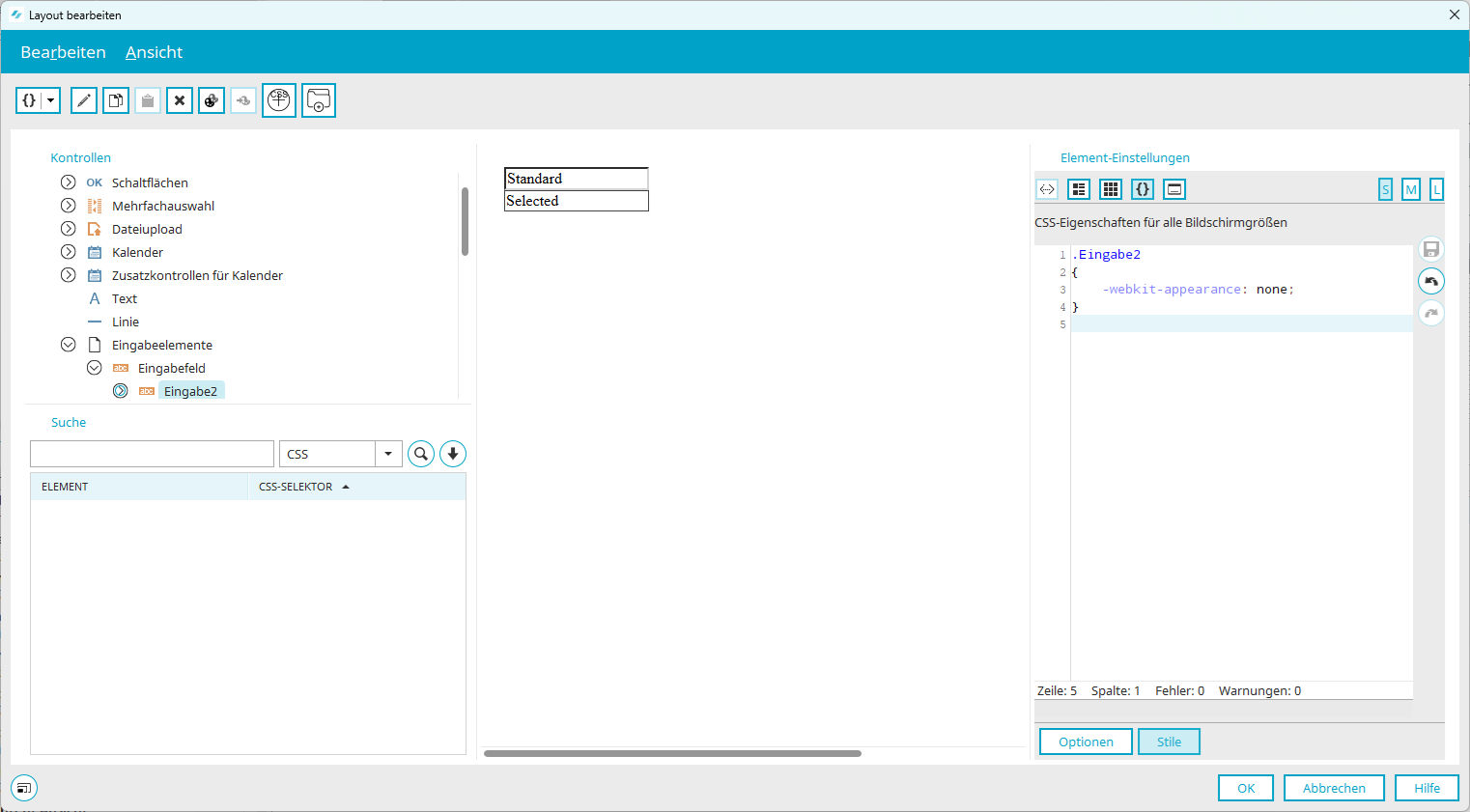Open the dropdown arrow beside curly braces button
The image size is (1470, 812).
[x=50, y=100]
